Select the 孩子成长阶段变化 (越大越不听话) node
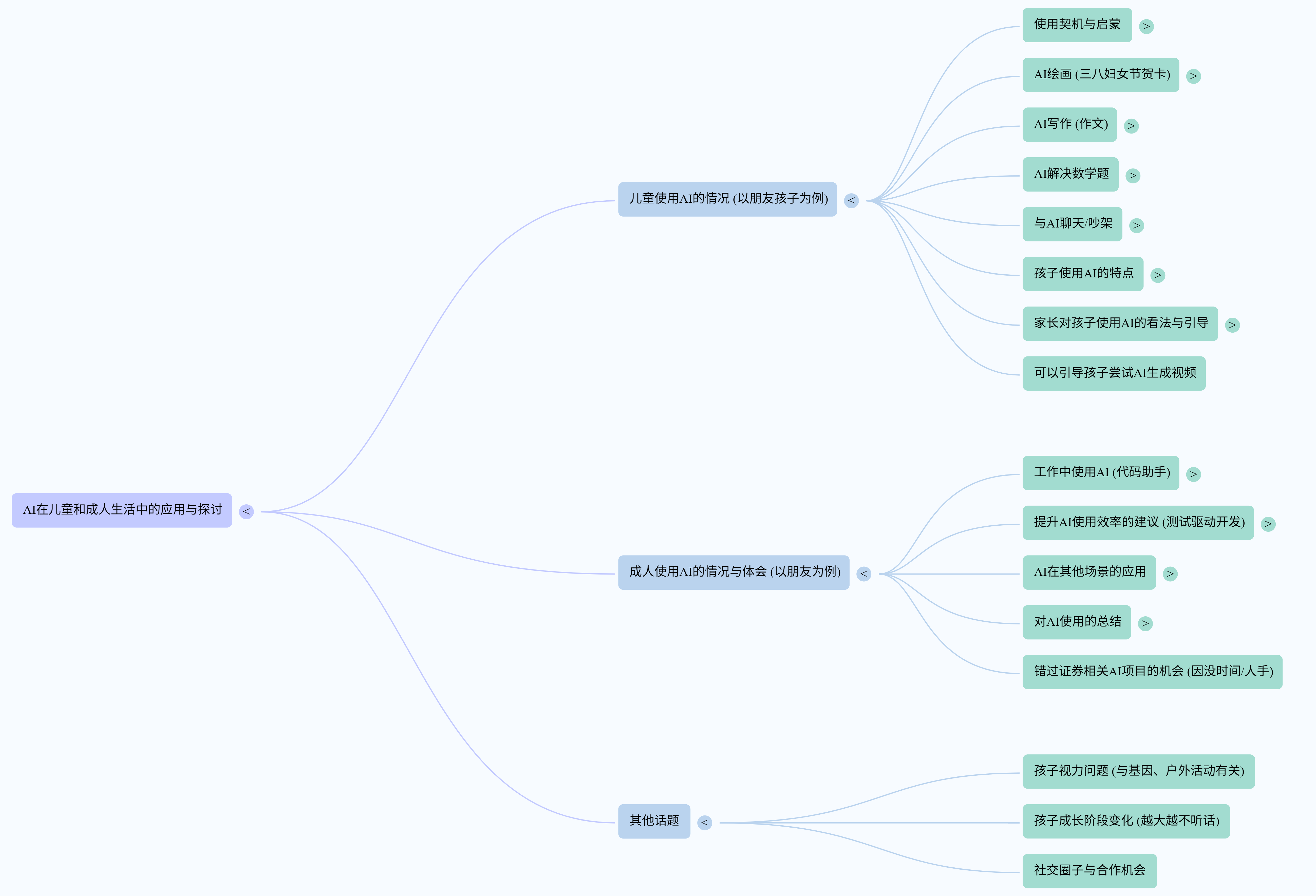 (1126, 821)
